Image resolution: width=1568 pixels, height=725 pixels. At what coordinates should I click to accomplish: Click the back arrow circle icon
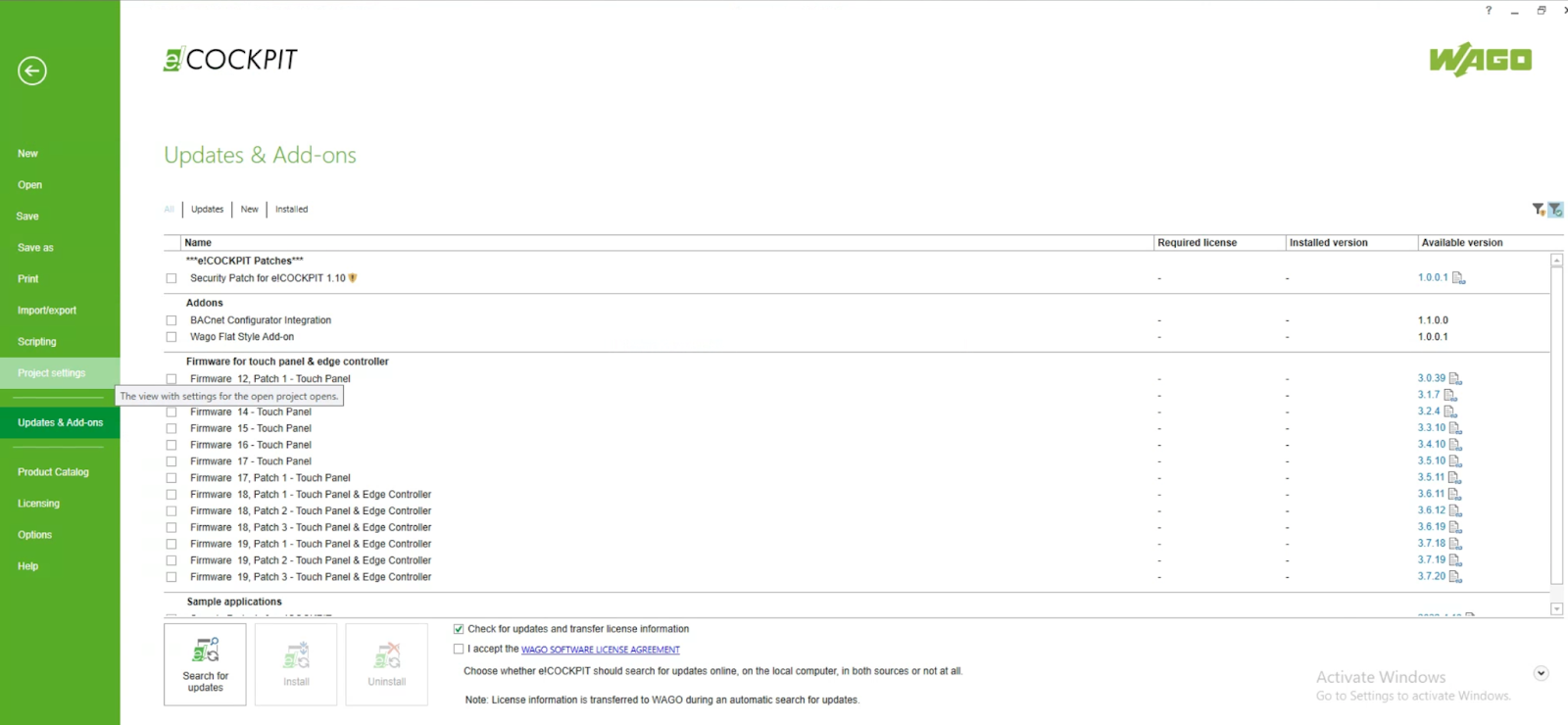(32, 71)
